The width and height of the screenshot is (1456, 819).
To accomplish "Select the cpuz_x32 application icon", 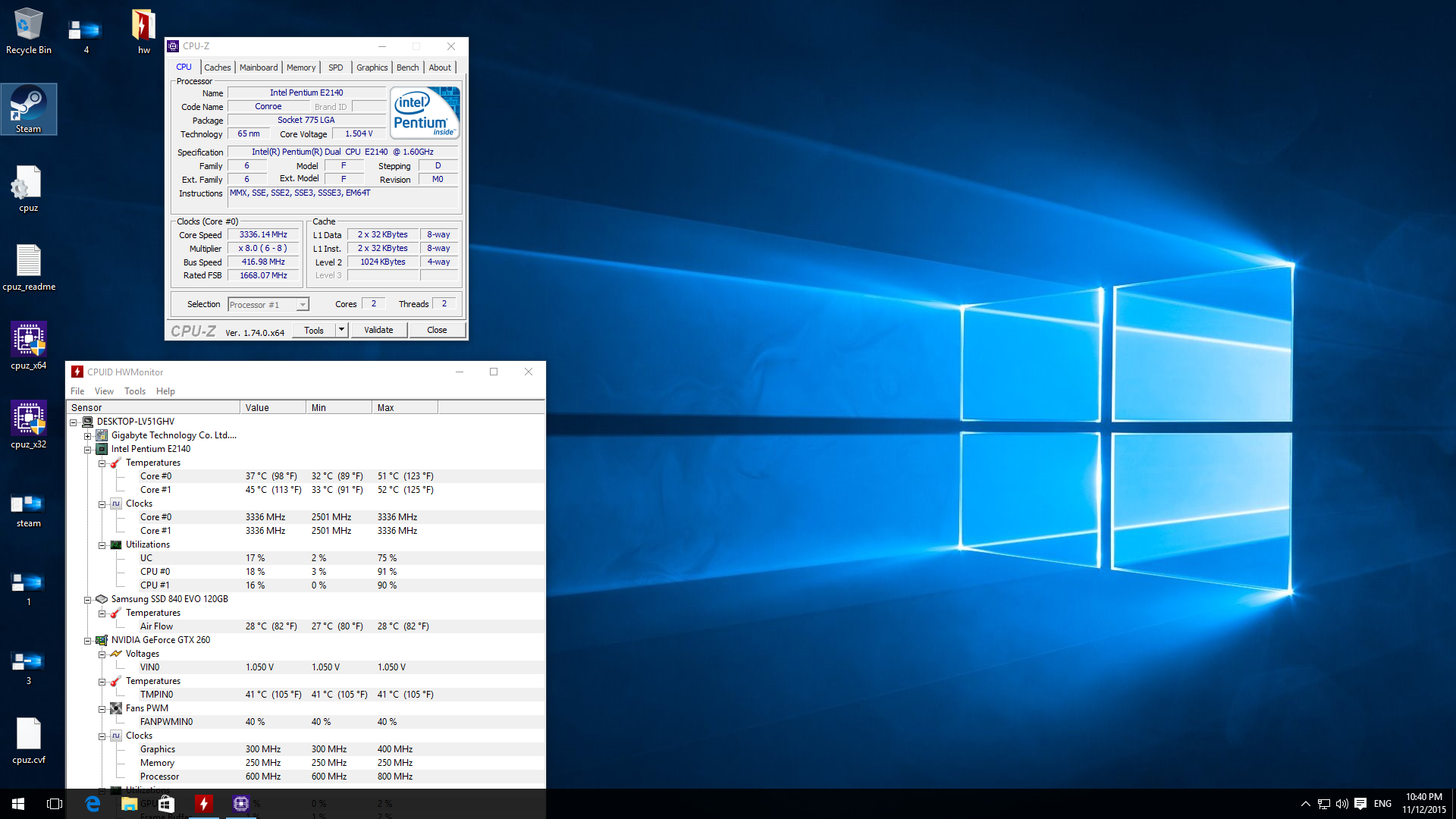I will (x=29, y=425).
